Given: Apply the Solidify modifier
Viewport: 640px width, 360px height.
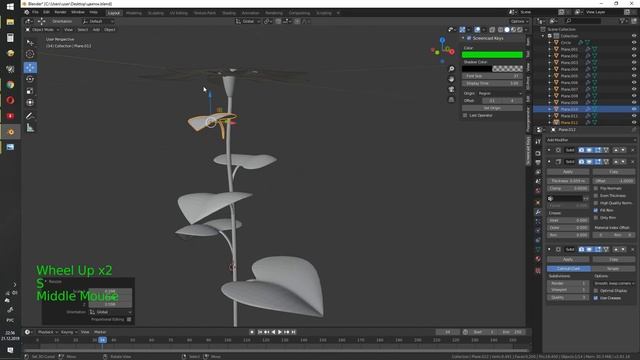Looking at the screenshot, I should coord(568,172).
